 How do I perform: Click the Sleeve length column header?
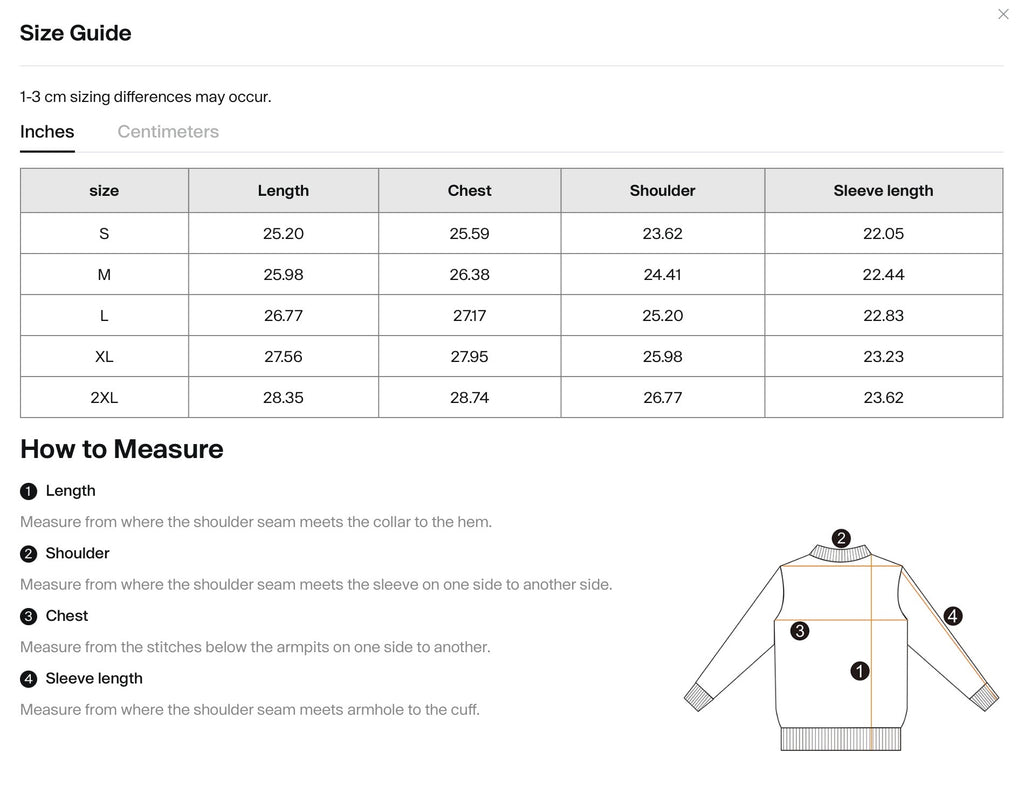[883, 190]
